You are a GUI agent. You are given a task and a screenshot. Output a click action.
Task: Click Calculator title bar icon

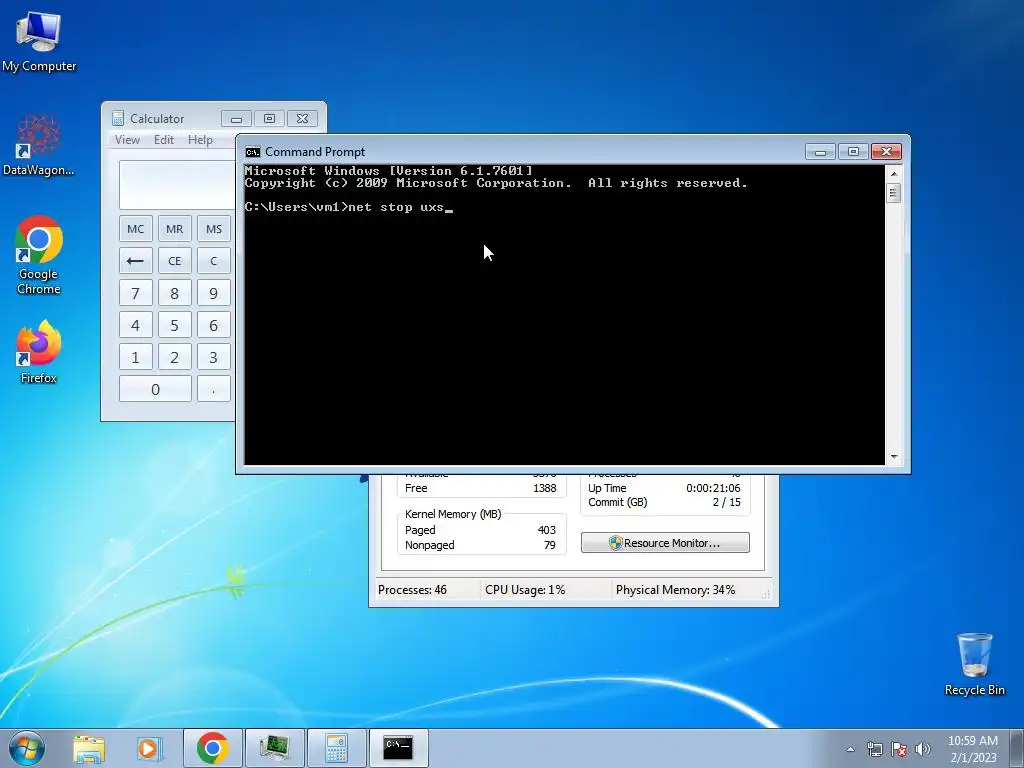click(118, 118)
